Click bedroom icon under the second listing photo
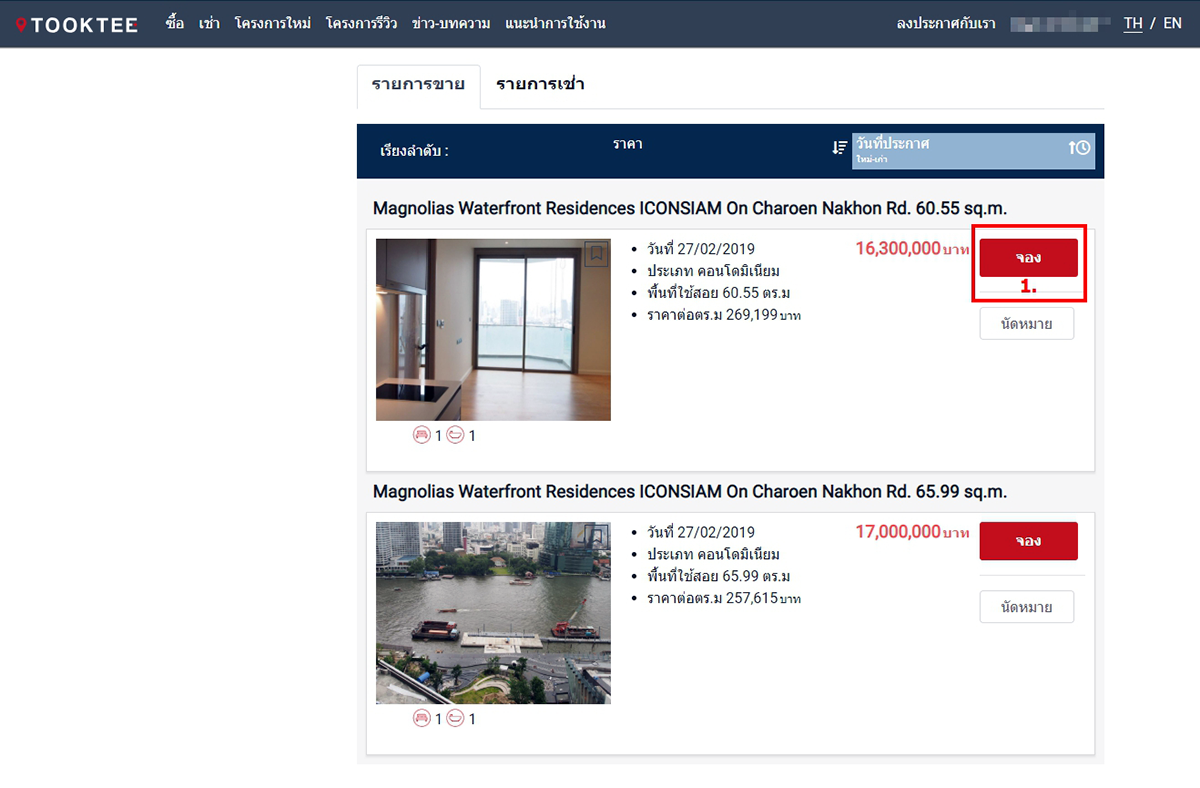The height and width of the screenshot is (788, 1200). click(x=422, y=718)
